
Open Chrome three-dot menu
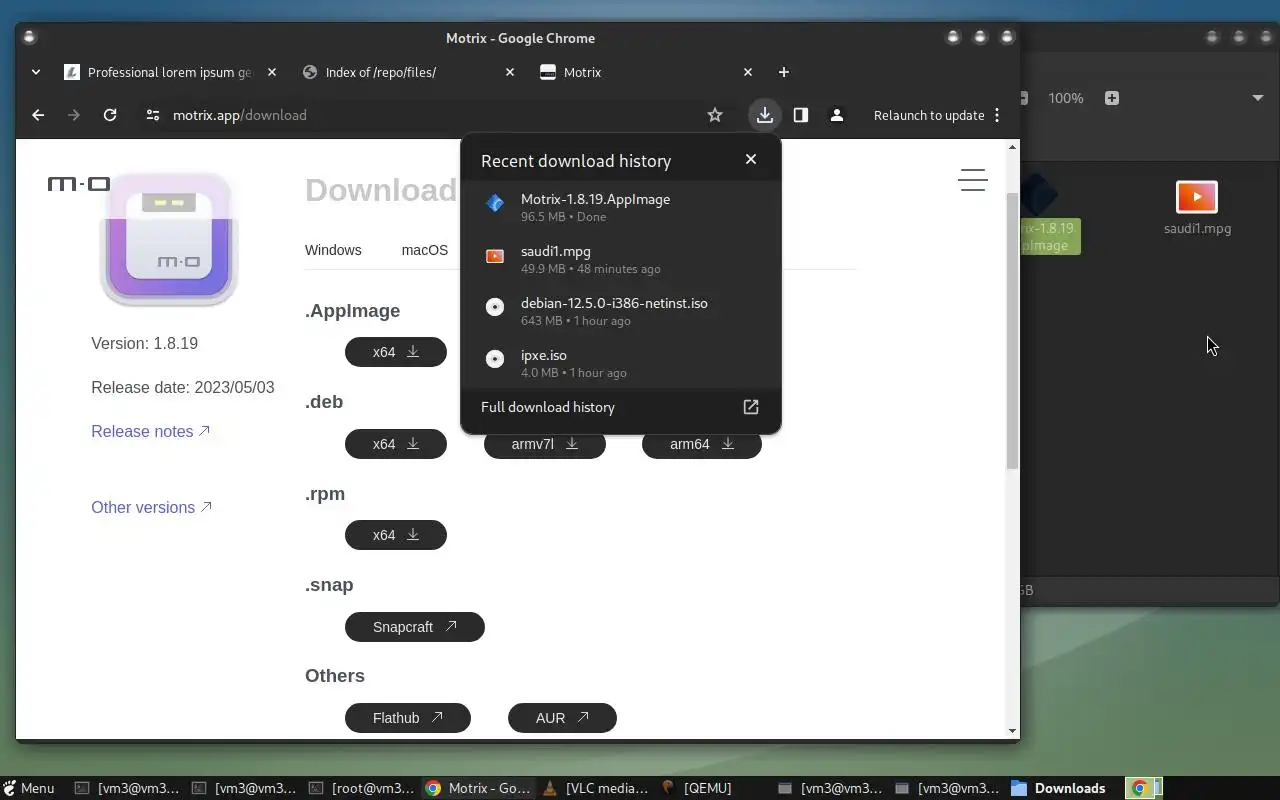pos(997,115)
